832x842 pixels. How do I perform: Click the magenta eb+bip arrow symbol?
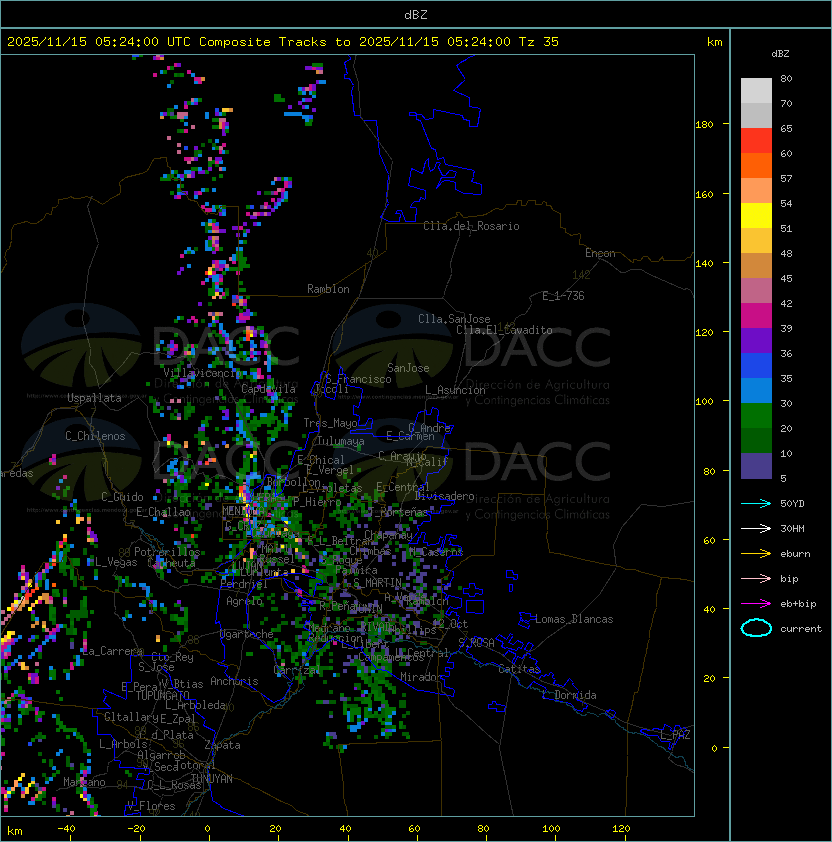(756, 604)
